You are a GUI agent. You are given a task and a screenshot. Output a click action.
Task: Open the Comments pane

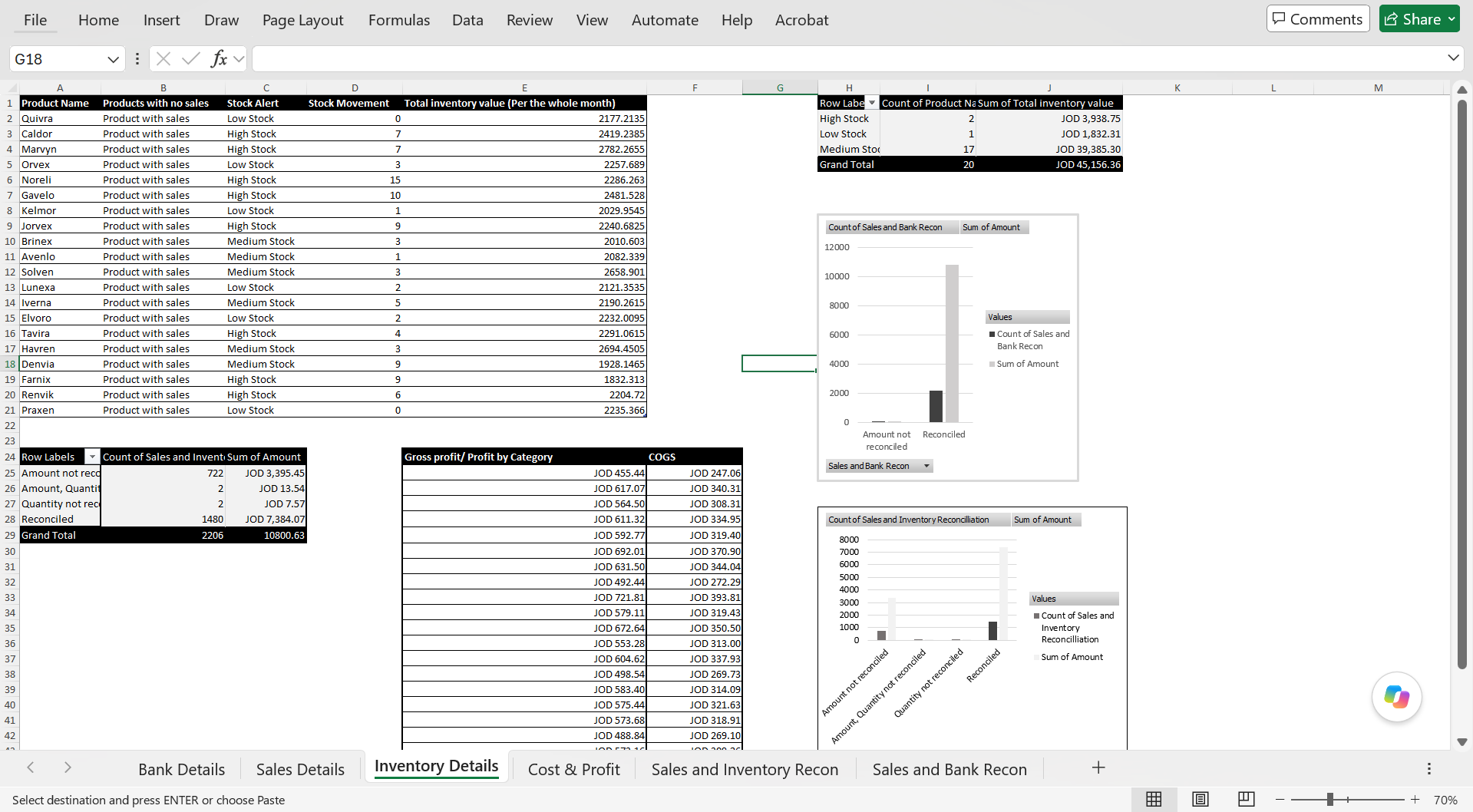pos(1317,19)
